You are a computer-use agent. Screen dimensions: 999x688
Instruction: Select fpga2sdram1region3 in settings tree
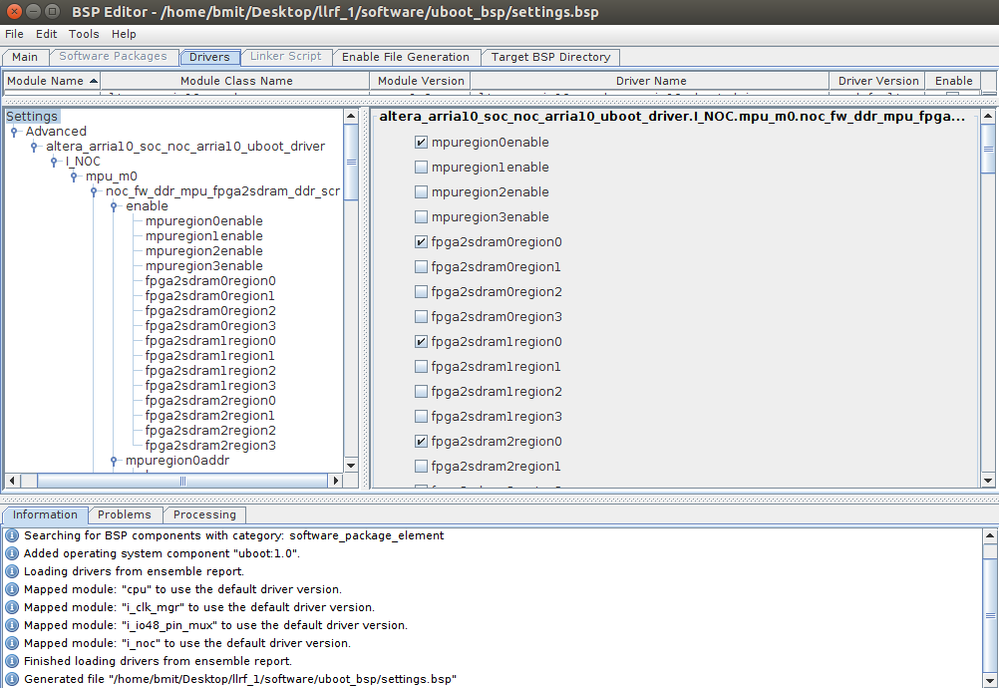click(210, 386)
